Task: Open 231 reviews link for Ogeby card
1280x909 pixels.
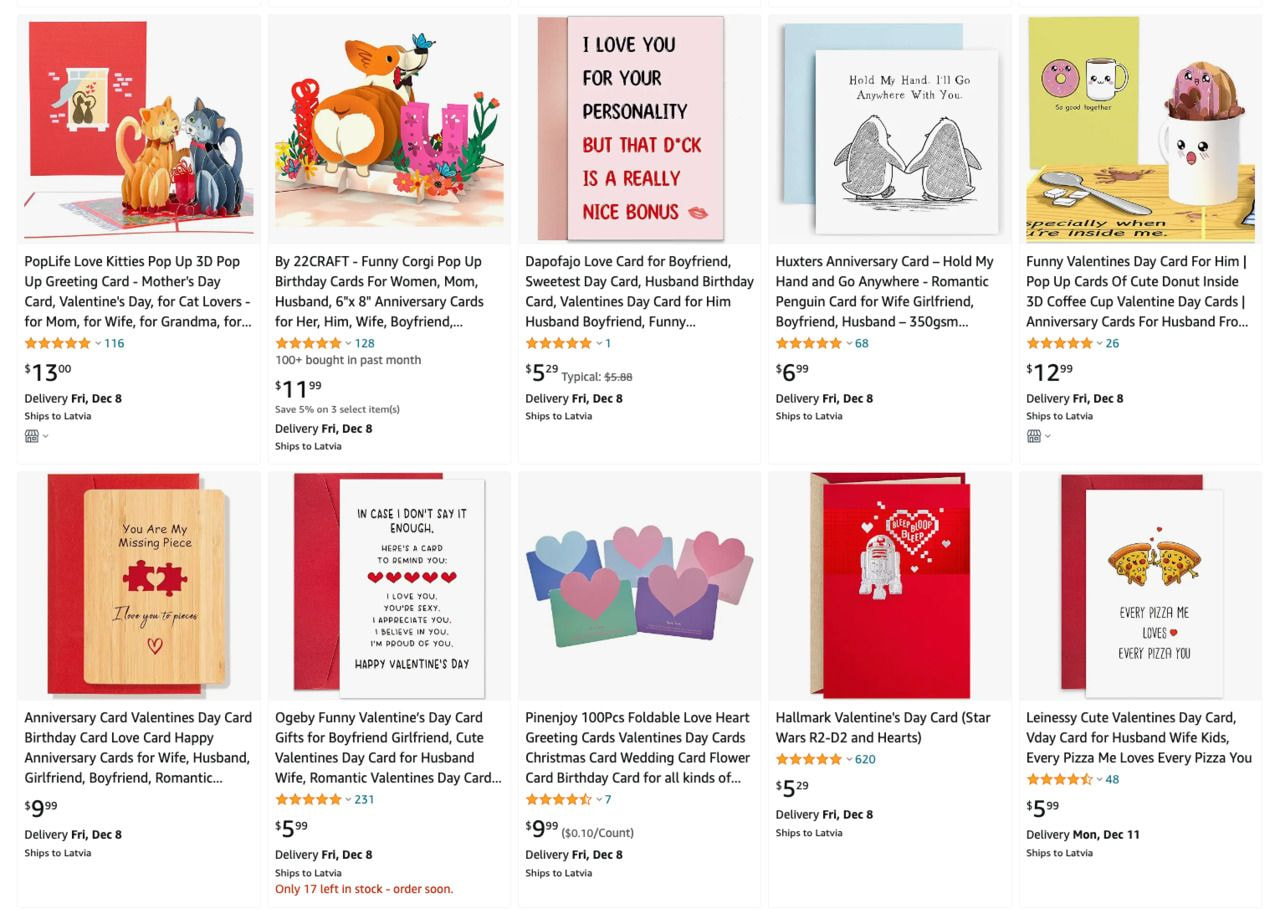Action: [x=364, y=799]
